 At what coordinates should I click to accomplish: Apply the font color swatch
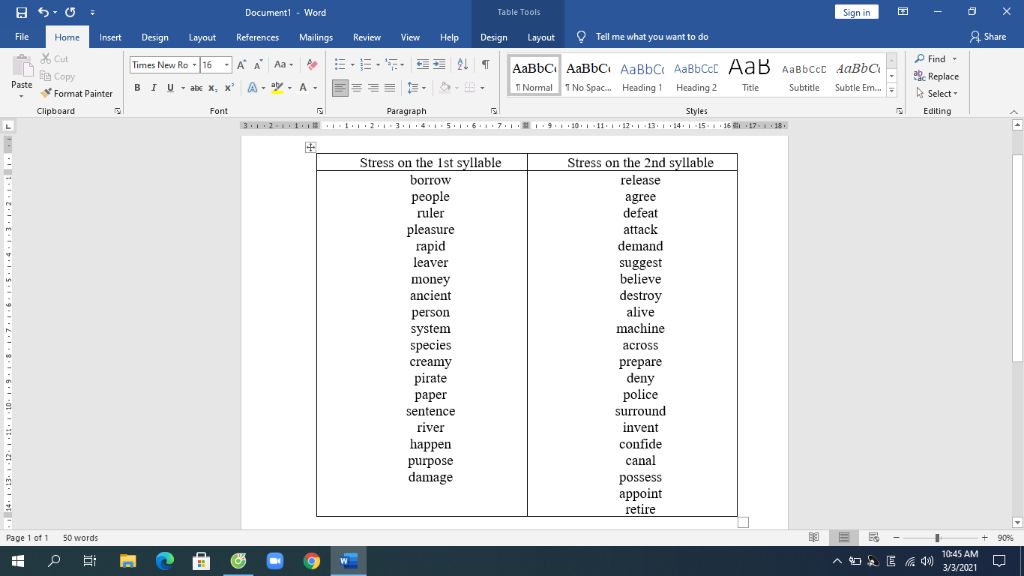[x=303, y=88]
